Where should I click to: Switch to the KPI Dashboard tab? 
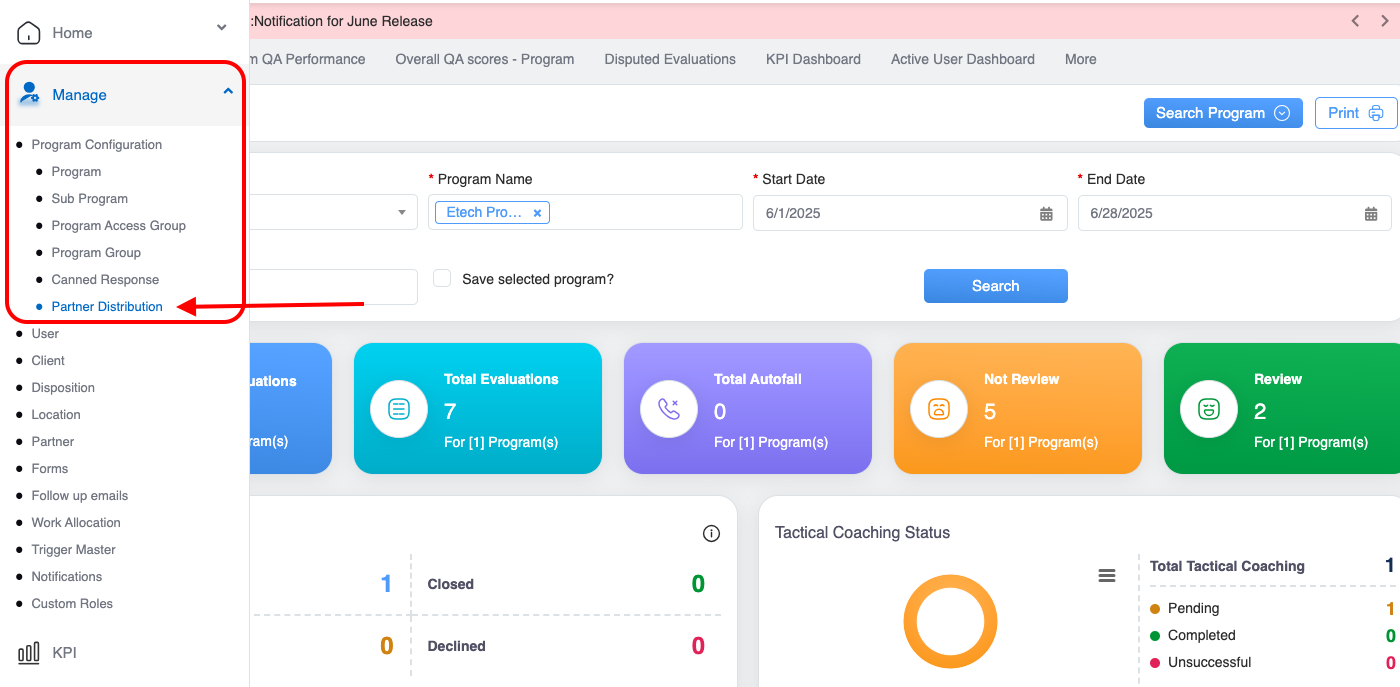pyautogui.click(x=813, y=59)
